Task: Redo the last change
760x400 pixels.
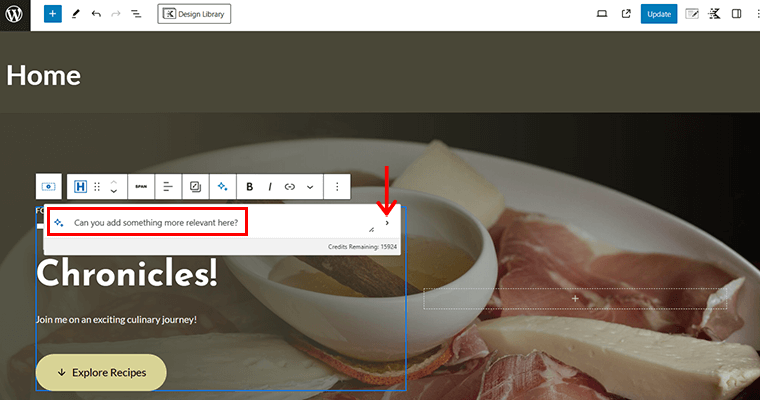Action: pyautogui.click(x=115, y=14)
